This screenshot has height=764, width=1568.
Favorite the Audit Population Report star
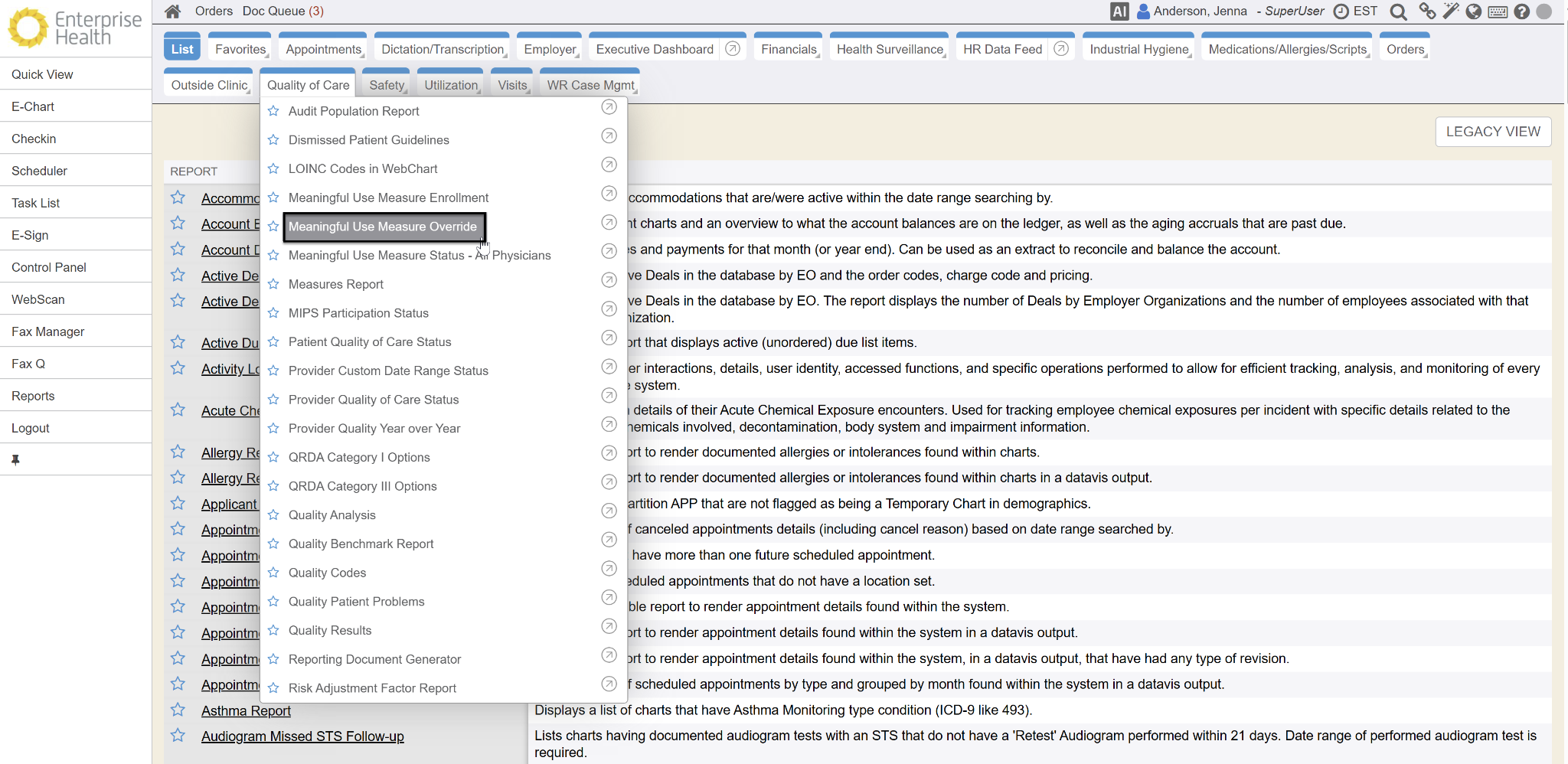coord(273,111)
